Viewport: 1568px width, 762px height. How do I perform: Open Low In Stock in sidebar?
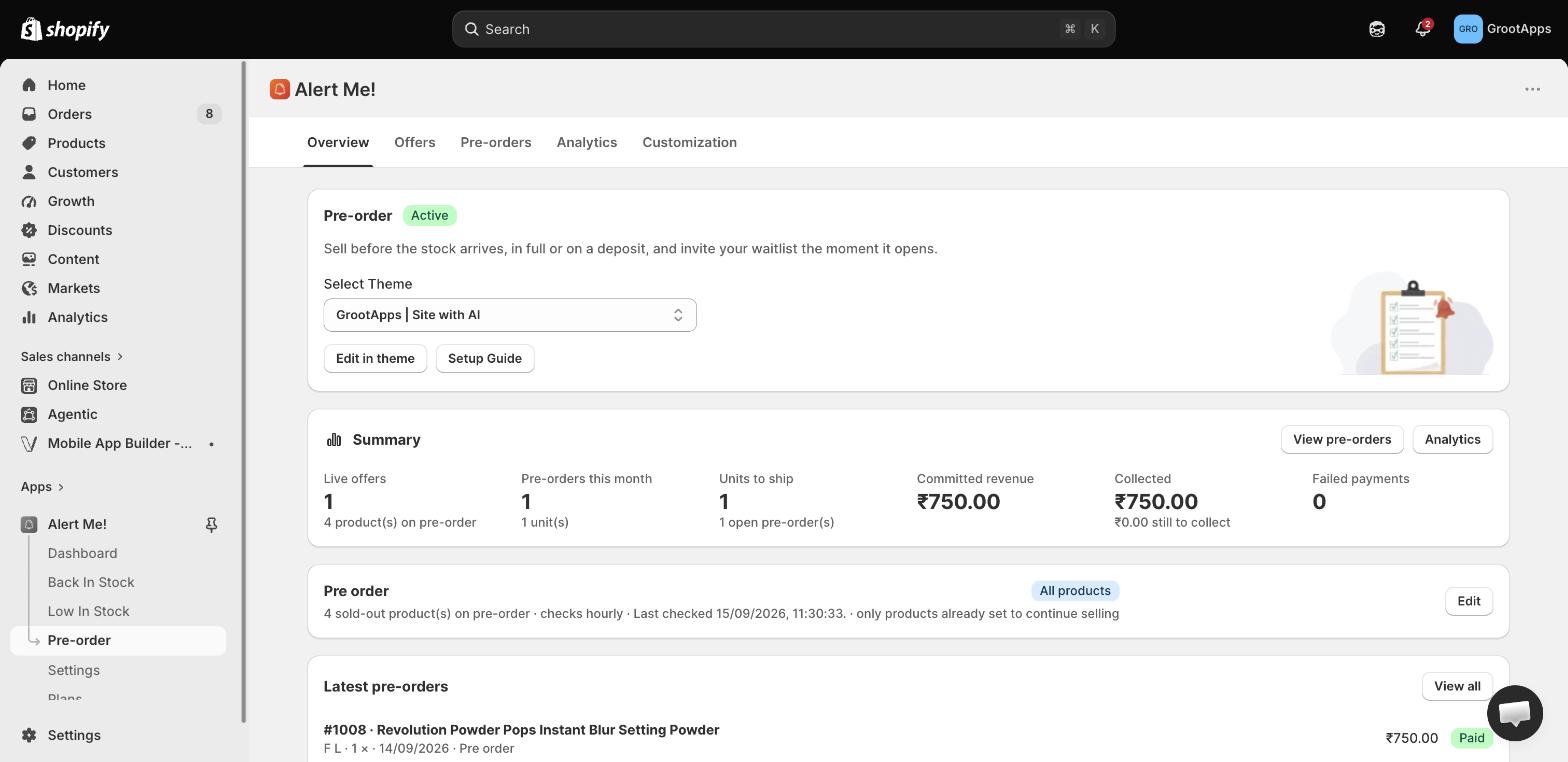[x=89, y=611]
